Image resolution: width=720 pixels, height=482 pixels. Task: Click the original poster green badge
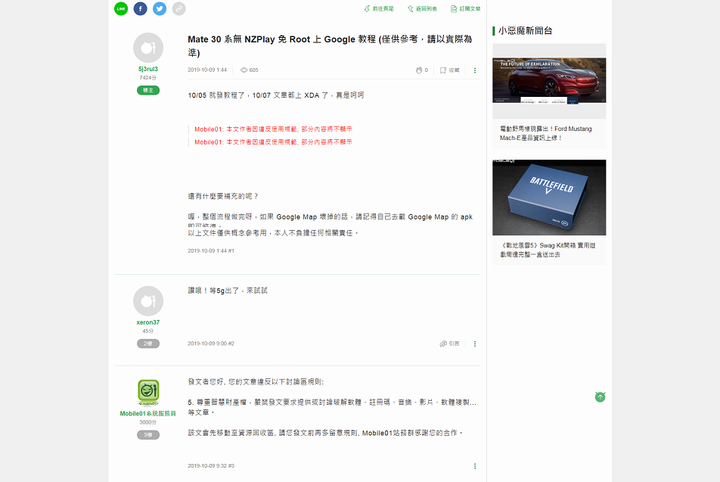tap(148, 90)
